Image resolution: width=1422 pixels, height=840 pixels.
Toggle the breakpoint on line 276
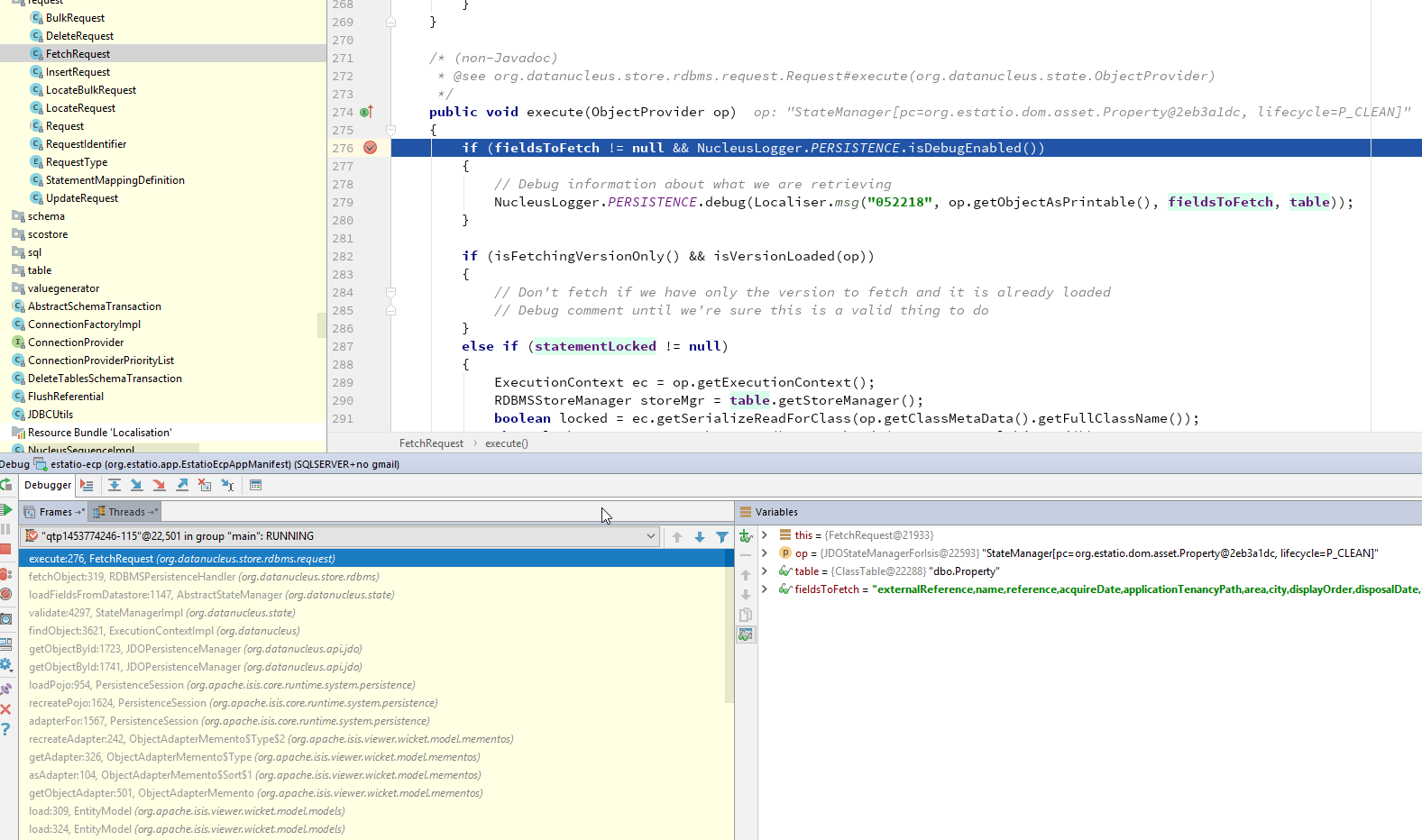tap(370, 148)
